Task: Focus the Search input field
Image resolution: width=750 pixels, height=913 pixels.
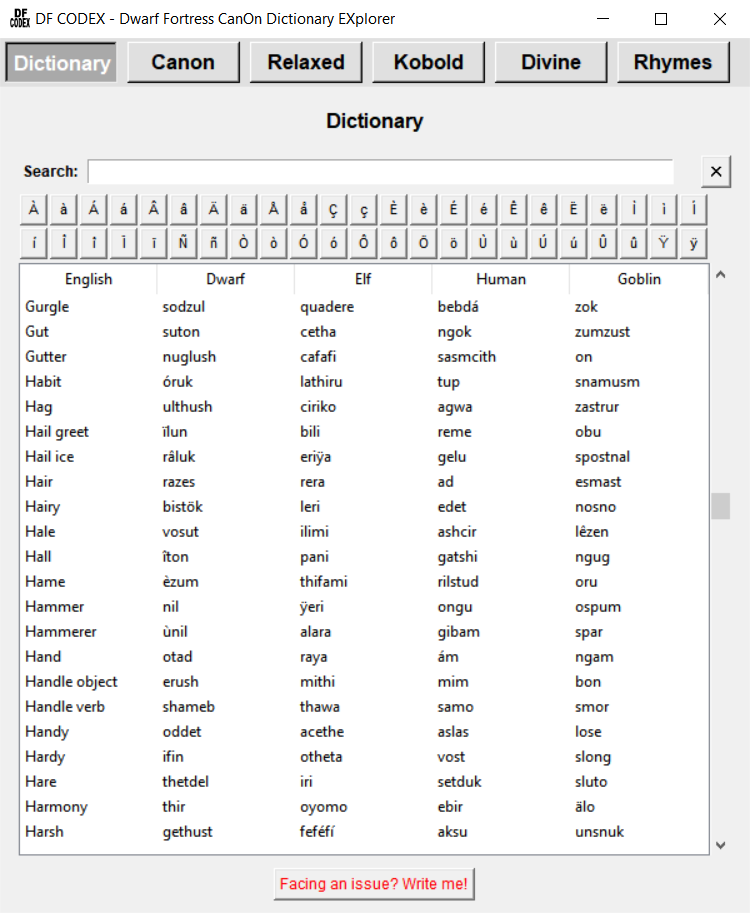Action: tap(381, 172)
